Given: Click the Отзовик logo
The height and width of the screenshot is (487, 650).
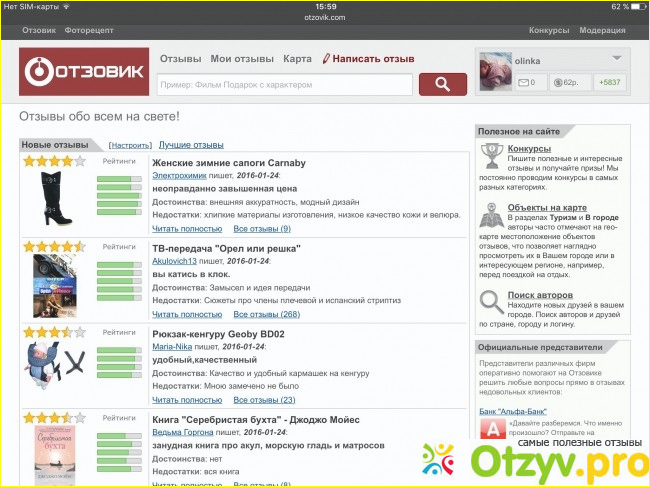Looking at the screenshot, I should pos(84,72).
